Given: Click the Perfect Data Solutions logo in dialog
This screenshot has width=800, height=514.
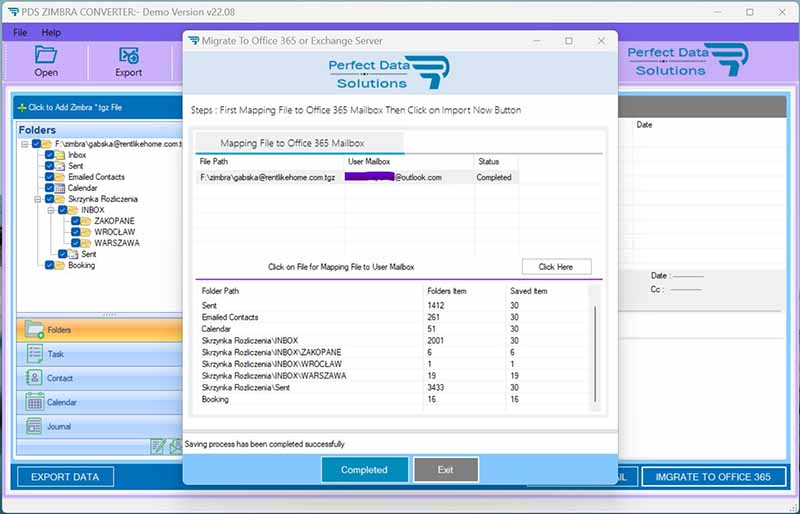Looking at the screenshot, I should pyautogui.click(x=389, y=73).
